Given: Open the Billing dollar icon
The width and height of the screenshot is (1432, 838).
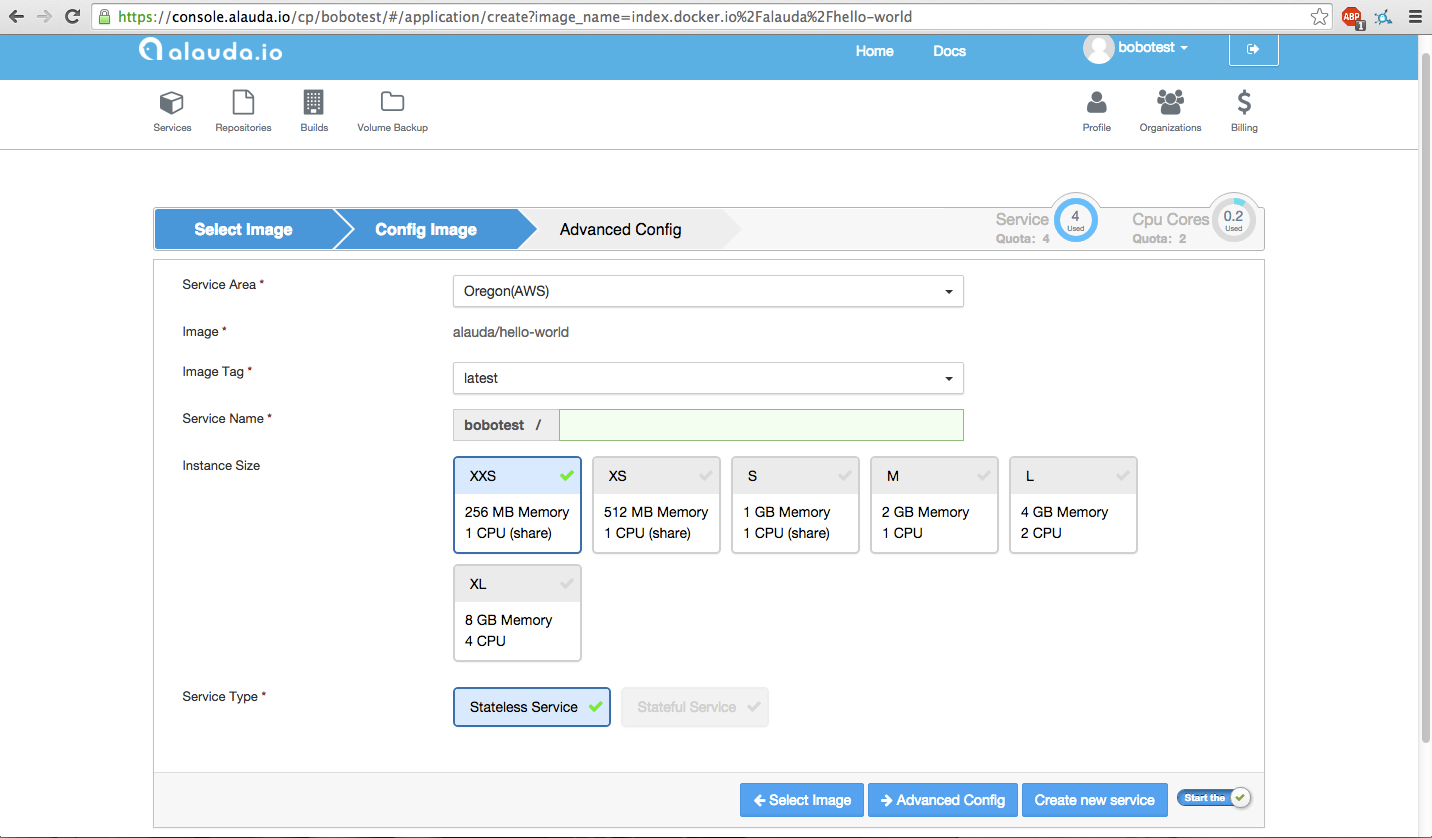Looking at the screenshot, I should [x=1244, y=102].
